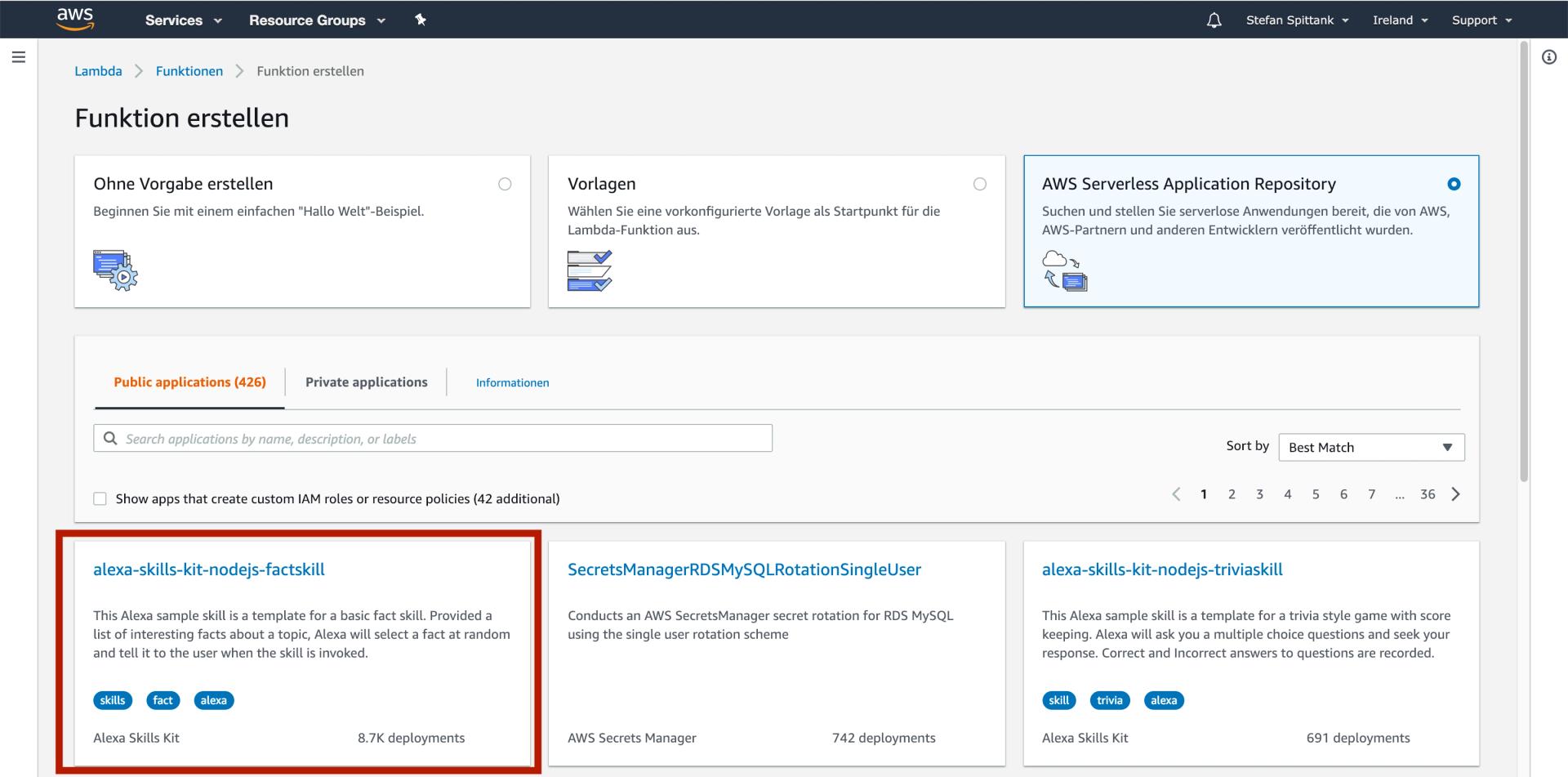The image size is (1568, 777).
Task: Expand the Services menu
Action: [x=183, y=20]
